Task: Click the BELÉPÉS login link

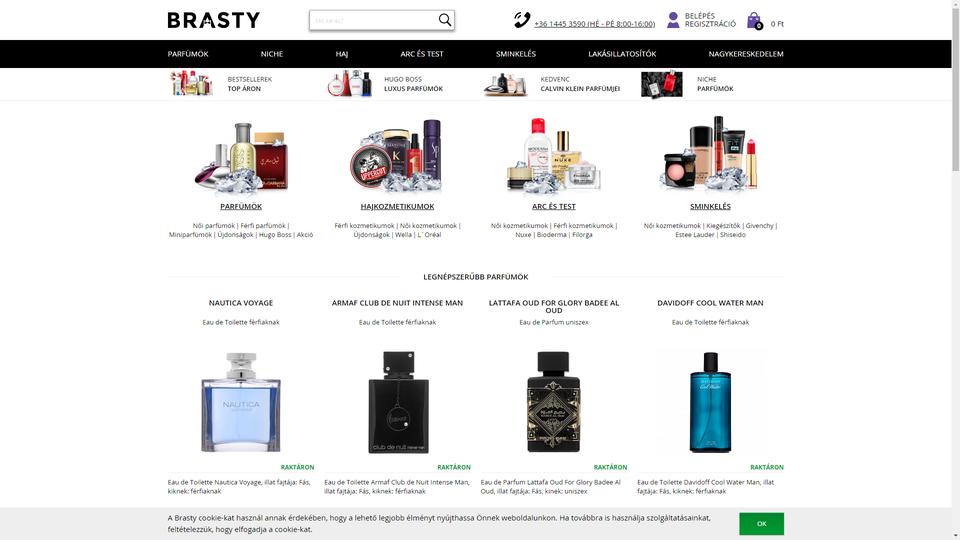Action: (700, 16)
